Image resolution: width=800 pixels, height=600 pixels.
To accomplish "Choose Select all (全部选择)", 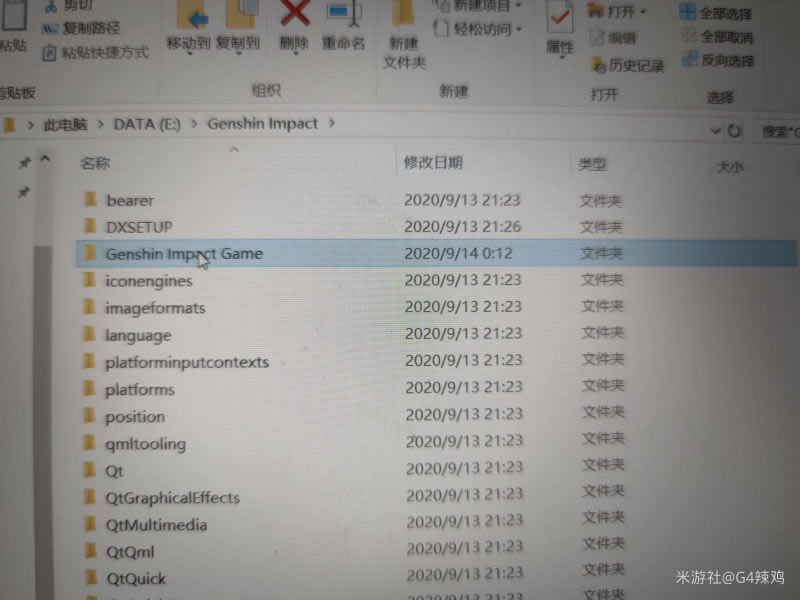I will point(716,13).
